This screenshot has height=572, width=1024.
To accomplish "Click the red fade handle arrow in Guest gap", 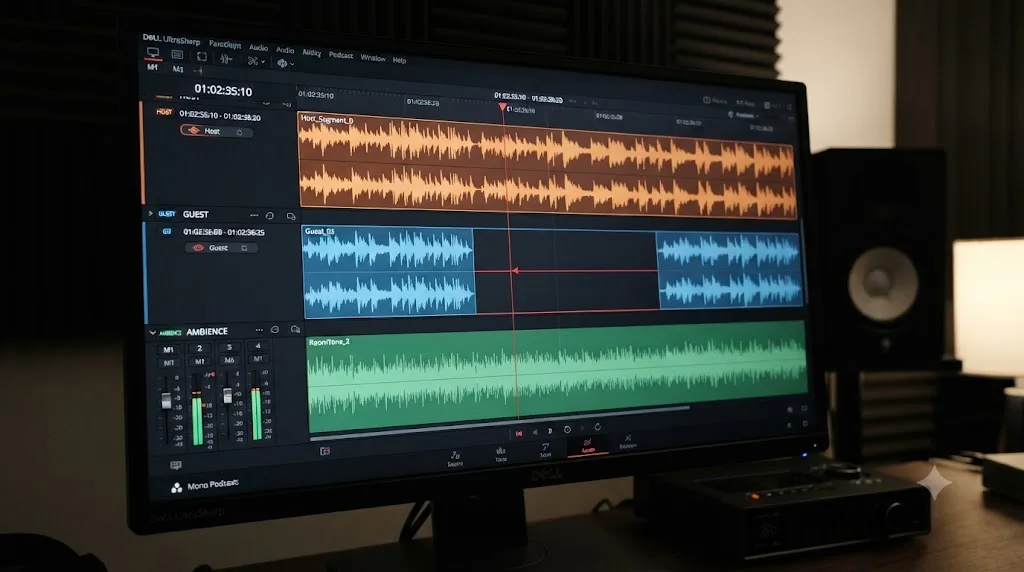I will (515, 270).
